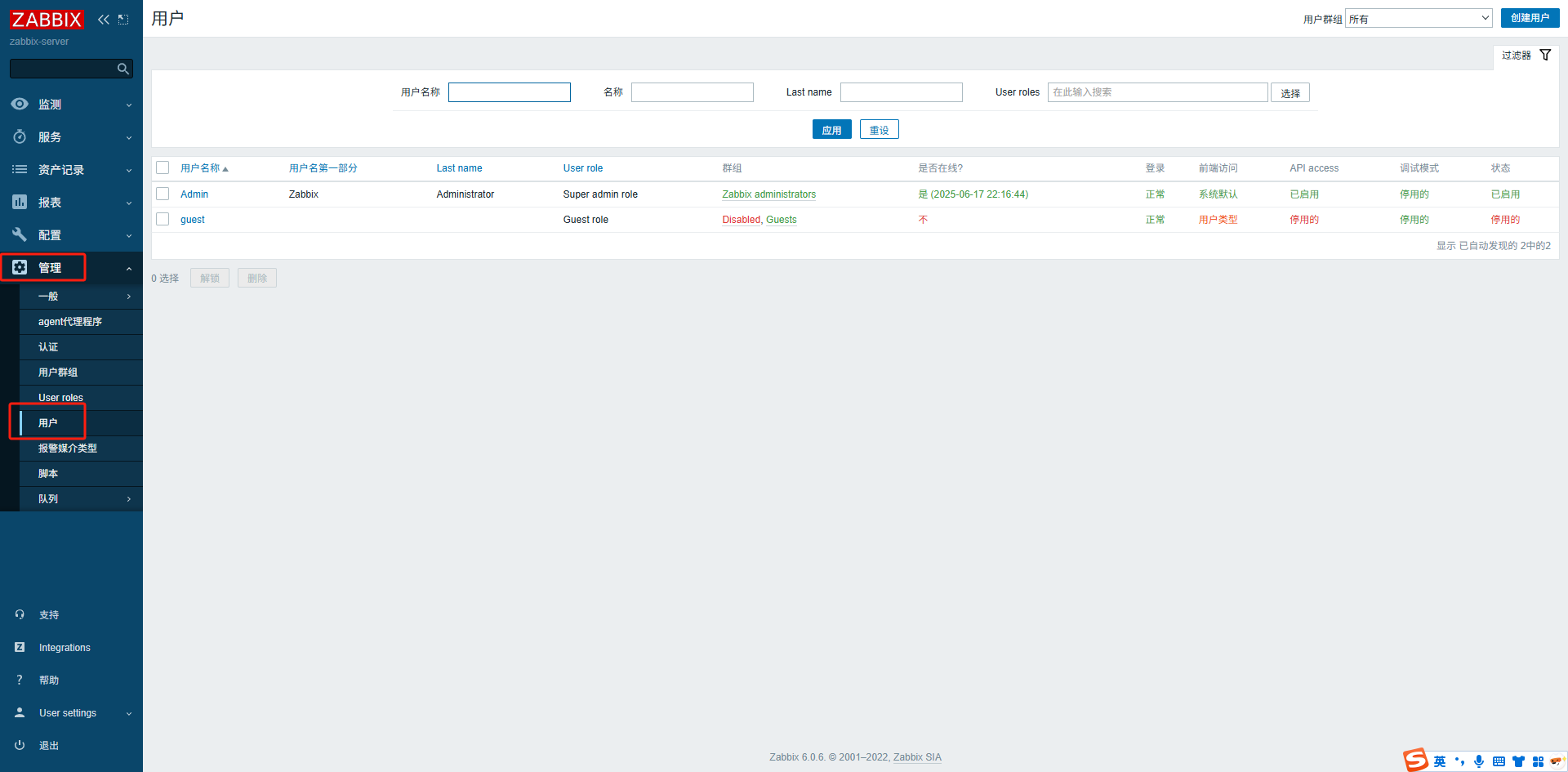This screenshot has height=772, width=1568.
Task: Click the IME microphone icon
Action: point(1479,761)
